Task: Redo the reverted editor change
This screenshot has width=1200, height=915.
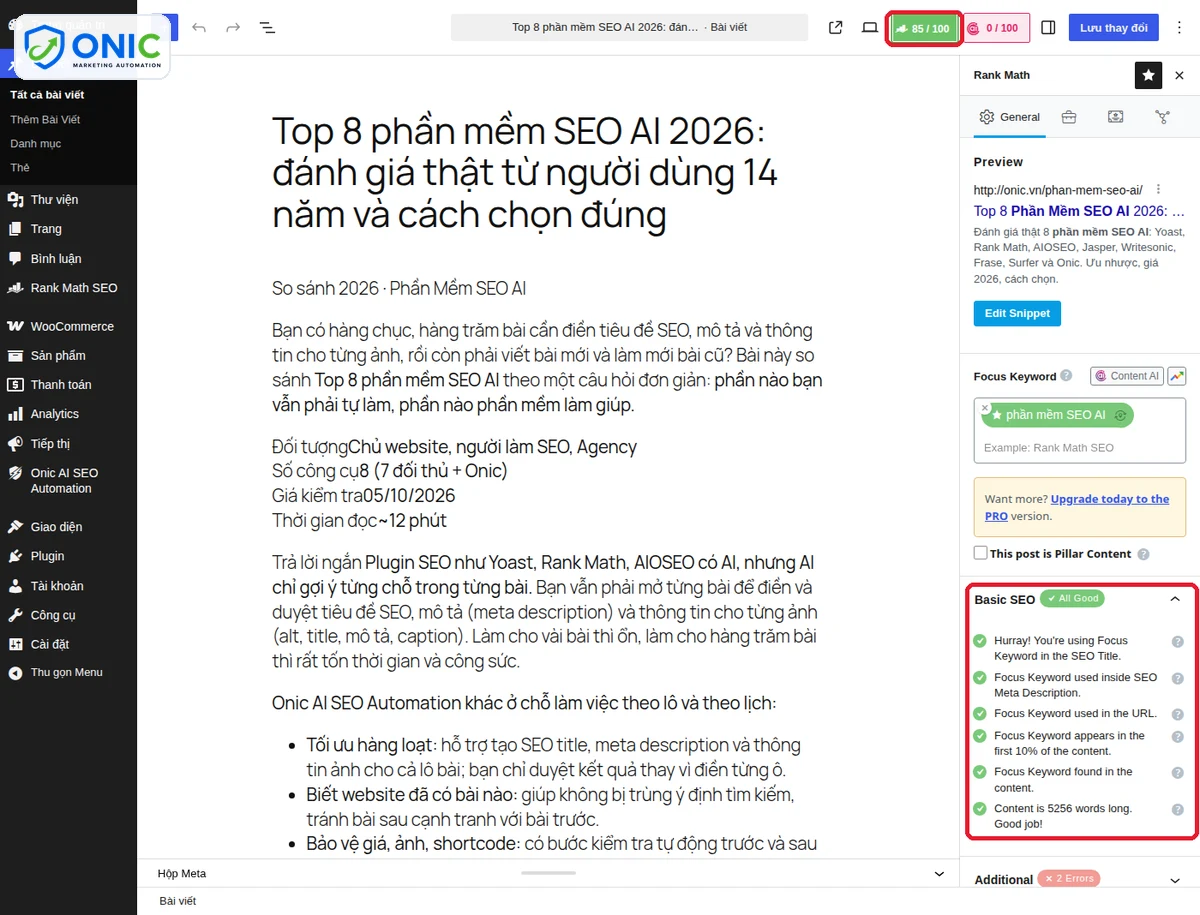Action: (x=233, y=28)
